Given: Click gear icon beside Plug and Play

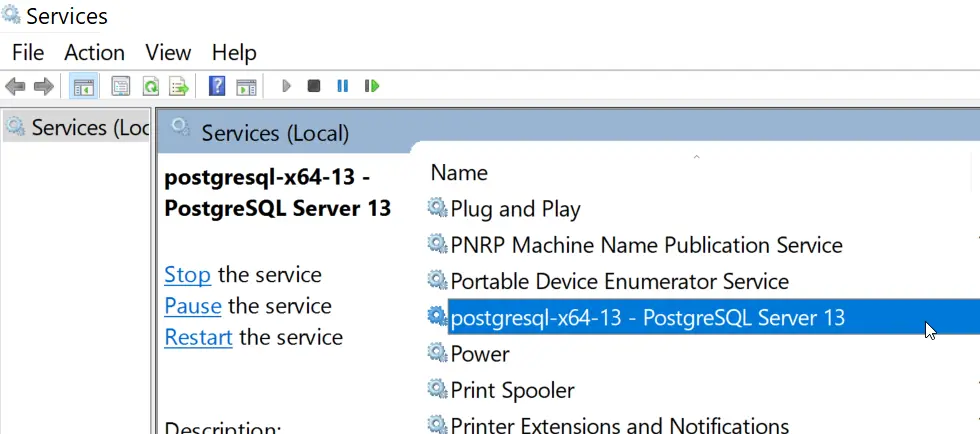Looking at the screenshot, I should pos(438,208).
